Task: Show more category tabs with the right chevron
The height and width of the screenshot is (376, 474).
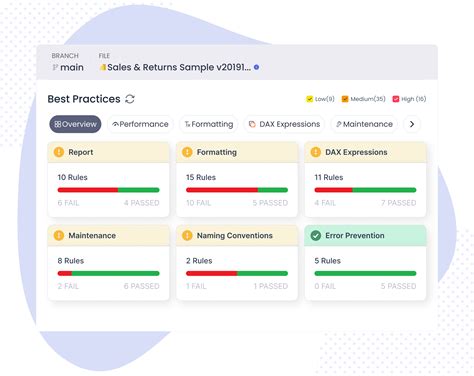Action: pos(412,124)
